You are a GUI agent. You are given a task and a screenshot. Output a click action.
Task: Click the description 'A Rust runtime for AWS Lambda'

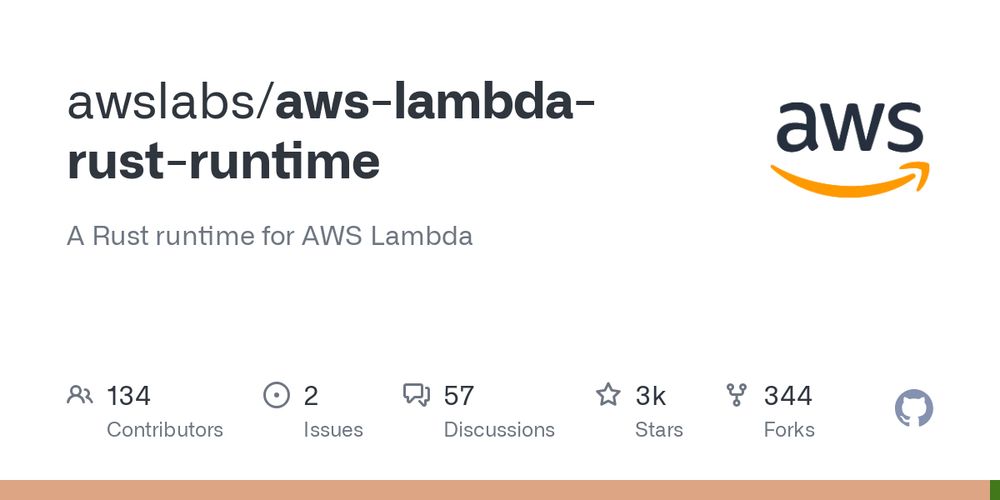[x=270, y=237]
